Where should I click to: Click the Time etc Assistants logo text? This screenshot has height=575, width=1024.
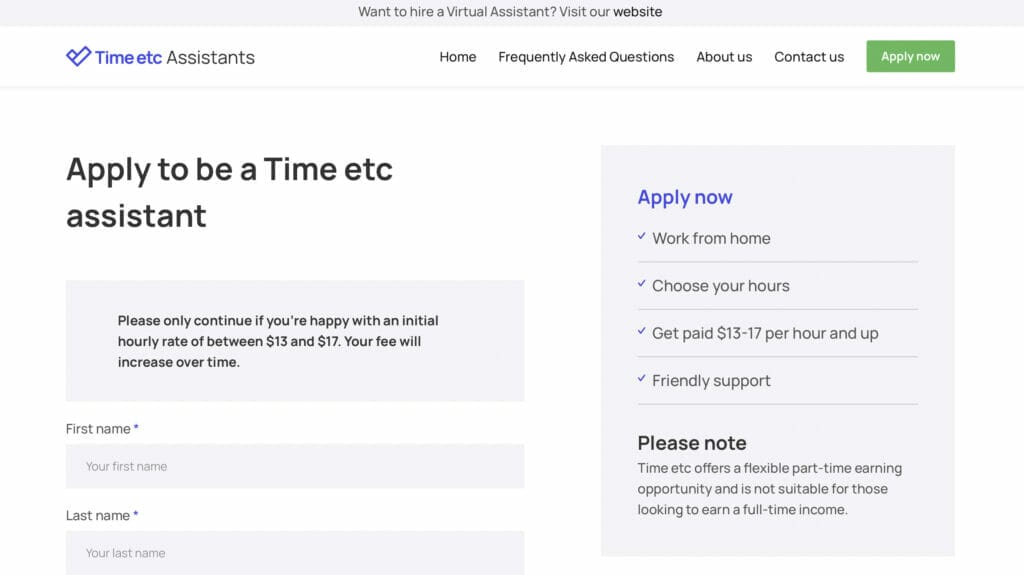click(174, 58)
